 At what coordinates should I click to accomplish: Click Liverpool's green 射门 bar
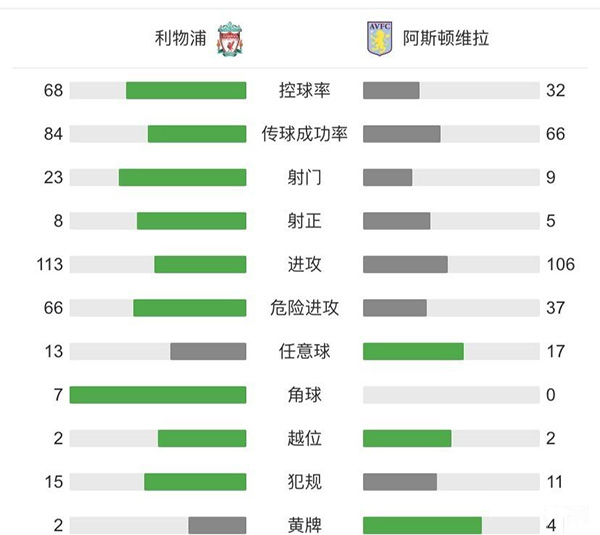pos(182,178)
